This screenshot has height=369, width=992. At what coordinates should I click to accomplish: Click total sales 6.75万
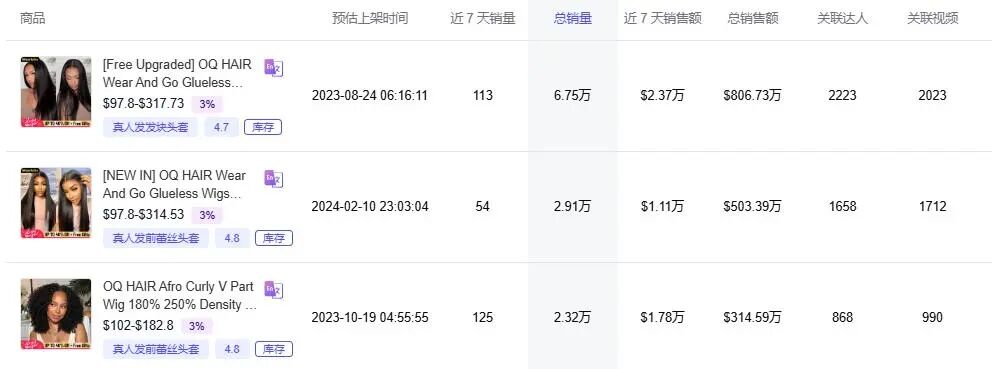[573, 96]
